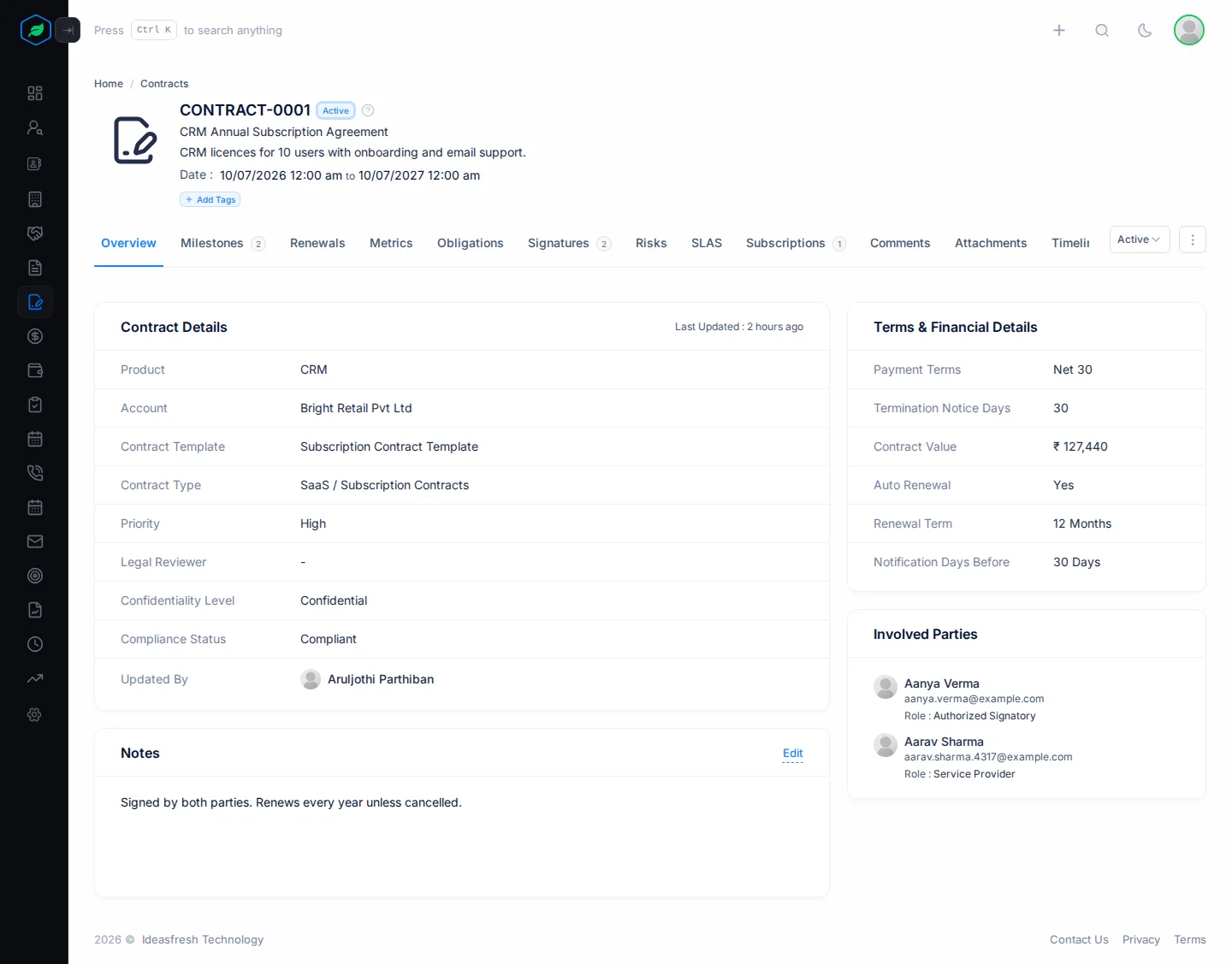This screenshot has height=964, width=1232.
Task: Open the person search icon in sidebar
Action: [35, 127]
